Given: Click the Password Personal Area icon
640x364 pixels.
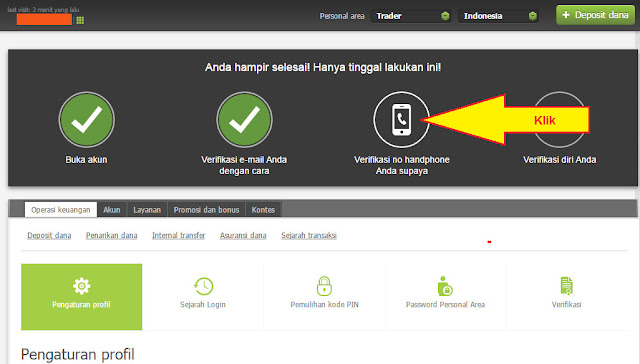Looking at the screenshot, I should (x=445, y=286).
